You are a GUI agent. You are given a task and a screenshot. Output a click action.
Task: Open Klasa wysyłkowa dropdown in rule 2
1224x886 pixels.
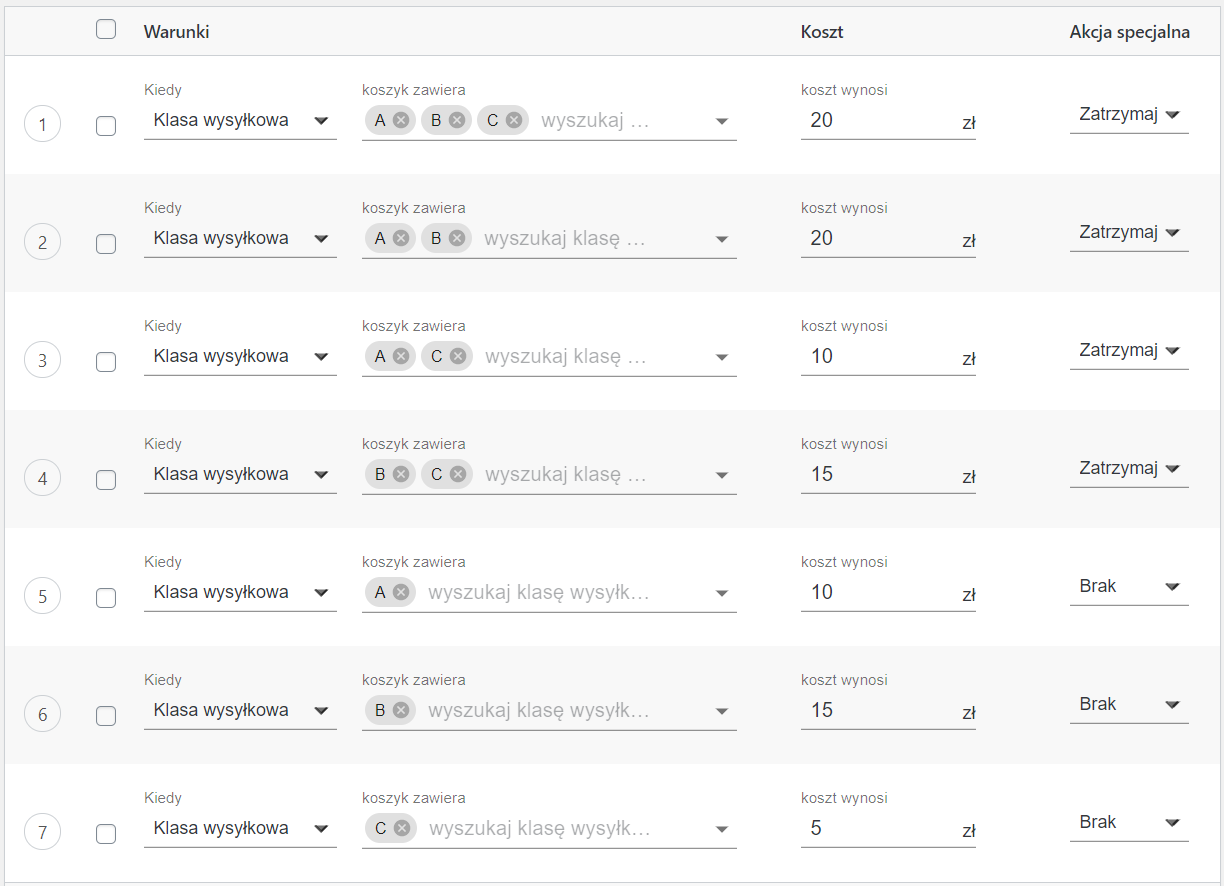pos(240,238)
